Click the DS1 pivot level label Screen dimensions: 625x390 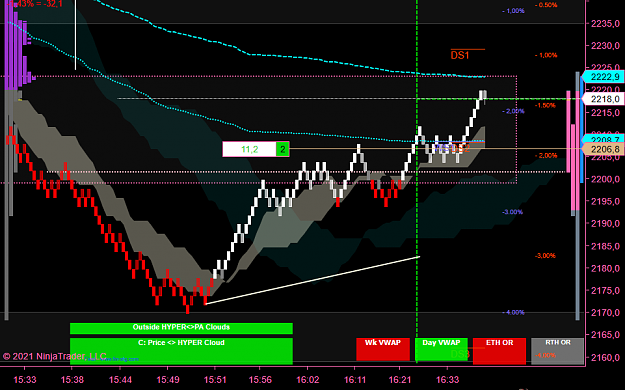click(460, 55)
